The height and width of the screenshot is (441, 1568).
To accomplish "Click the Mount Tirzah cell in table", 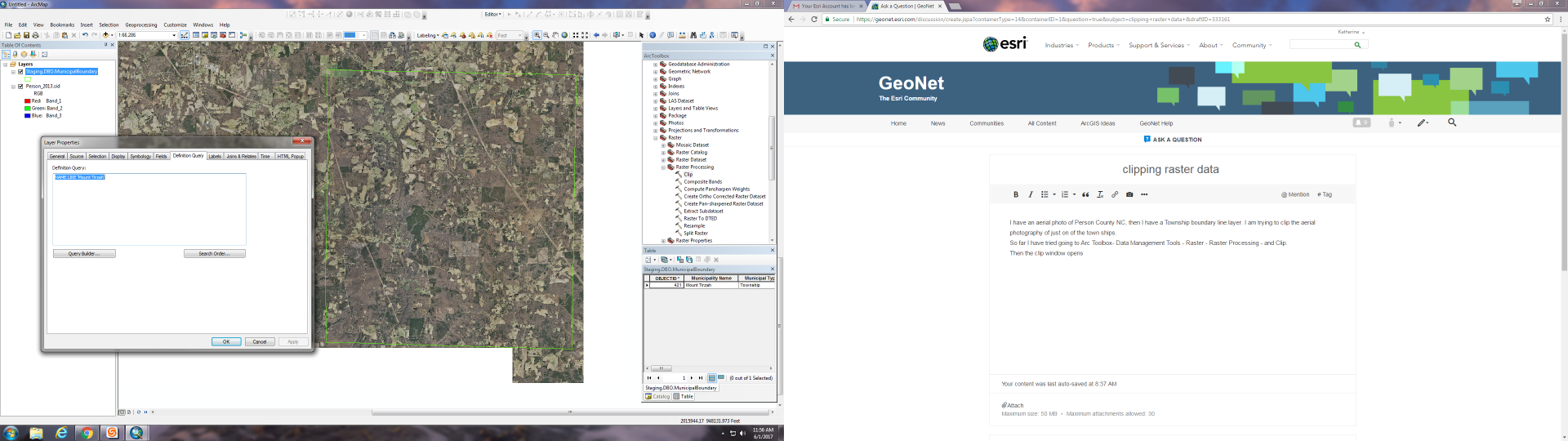I will (x=711, y=285).
